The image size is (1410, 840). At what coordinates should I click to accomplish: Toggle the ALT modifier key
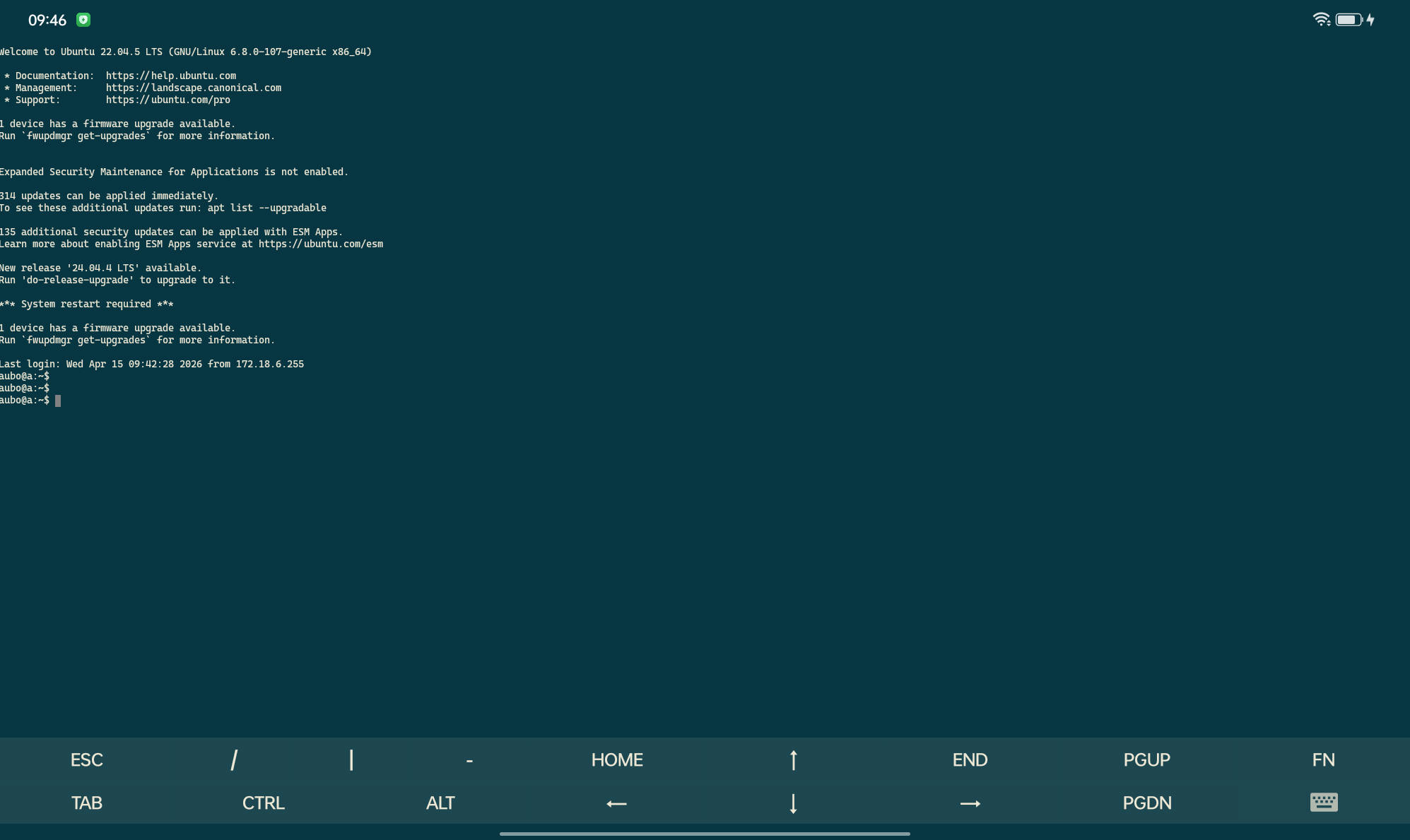point(440,803)
